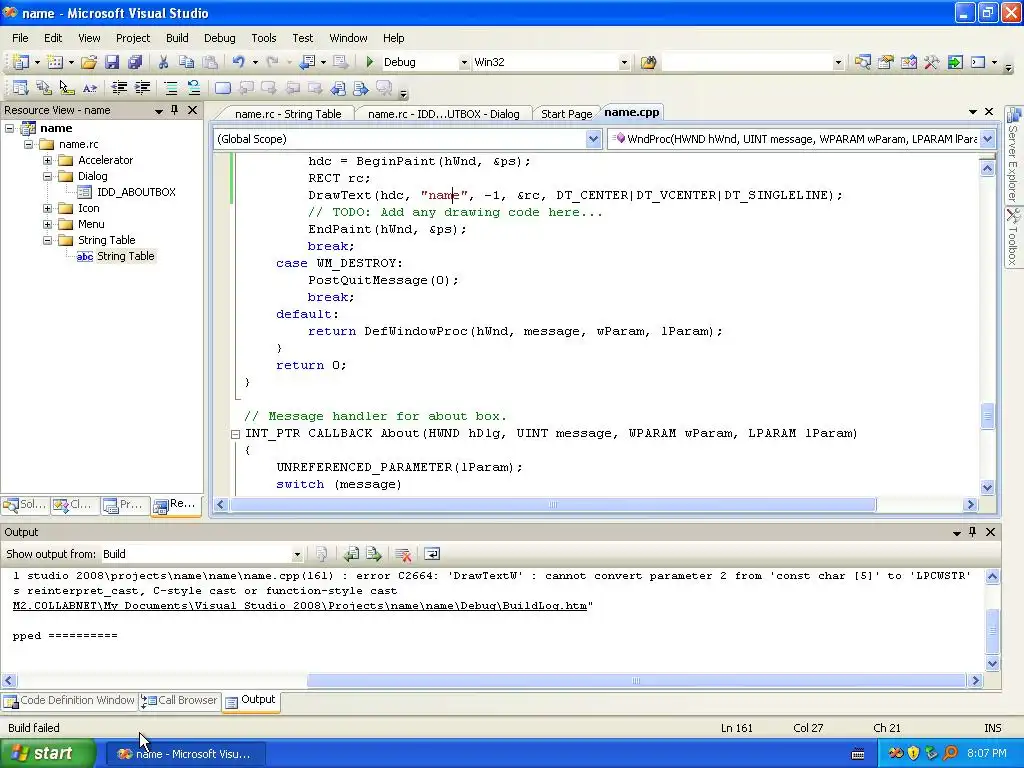Click the Decrease Indent icon
The width and height of the screenshot is (1024, 768).
click(119, 88)
